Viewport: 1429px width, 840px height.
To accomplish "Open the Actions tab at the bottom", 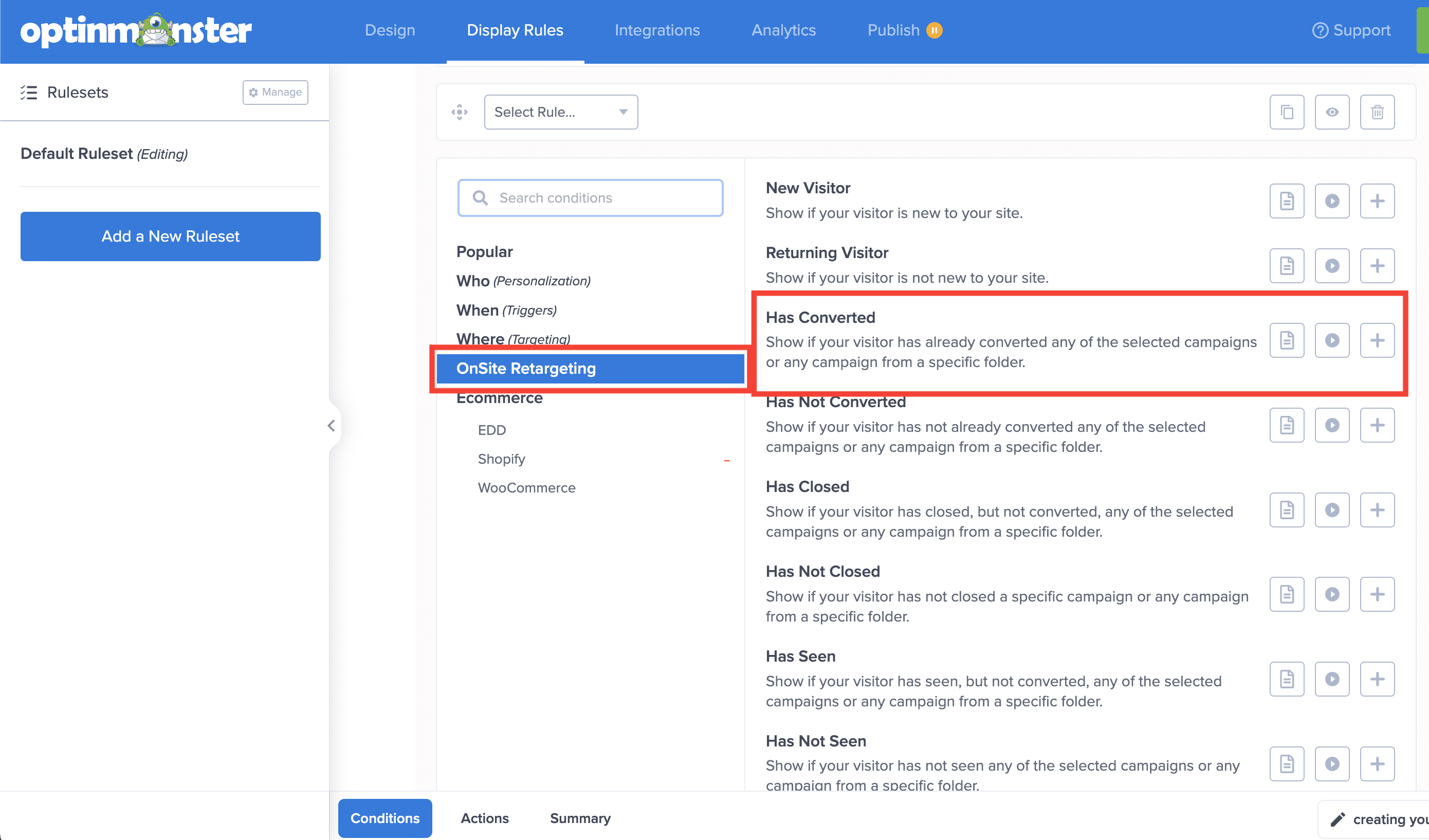I will click(x=484, y=818).
